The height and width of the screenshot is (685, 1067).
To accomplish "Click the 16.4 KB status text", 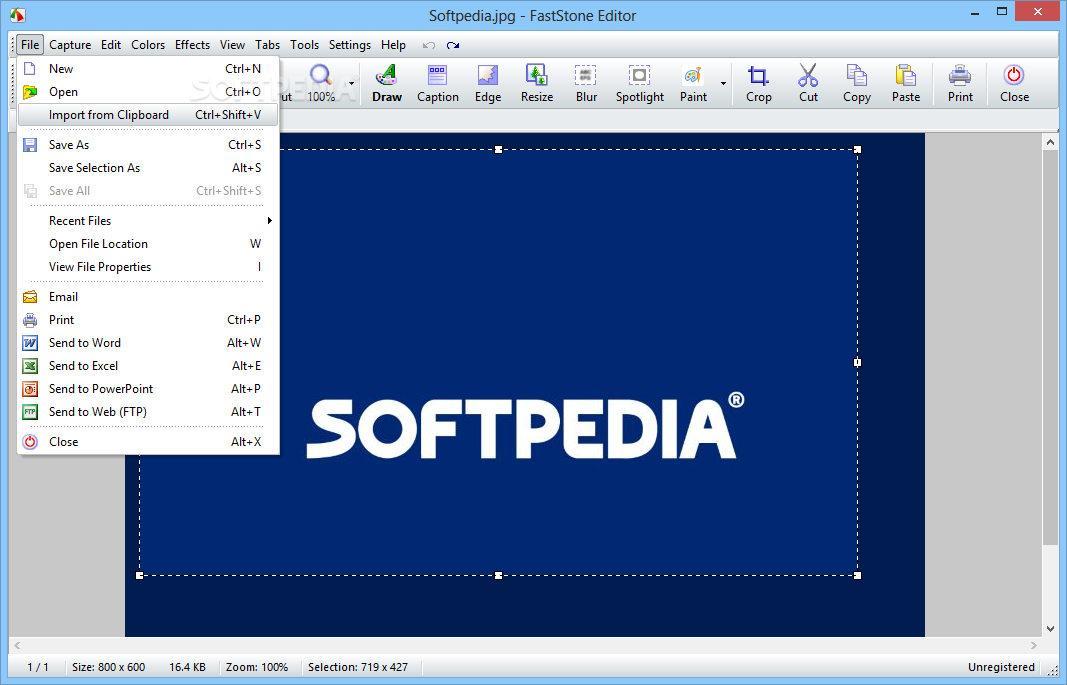I will pyautogui.click(x=187, y=667).
